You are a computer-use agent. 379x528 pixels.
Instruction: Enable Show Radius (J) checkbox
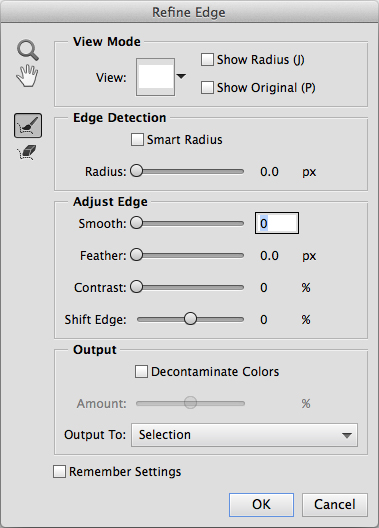tap(207, 60)
